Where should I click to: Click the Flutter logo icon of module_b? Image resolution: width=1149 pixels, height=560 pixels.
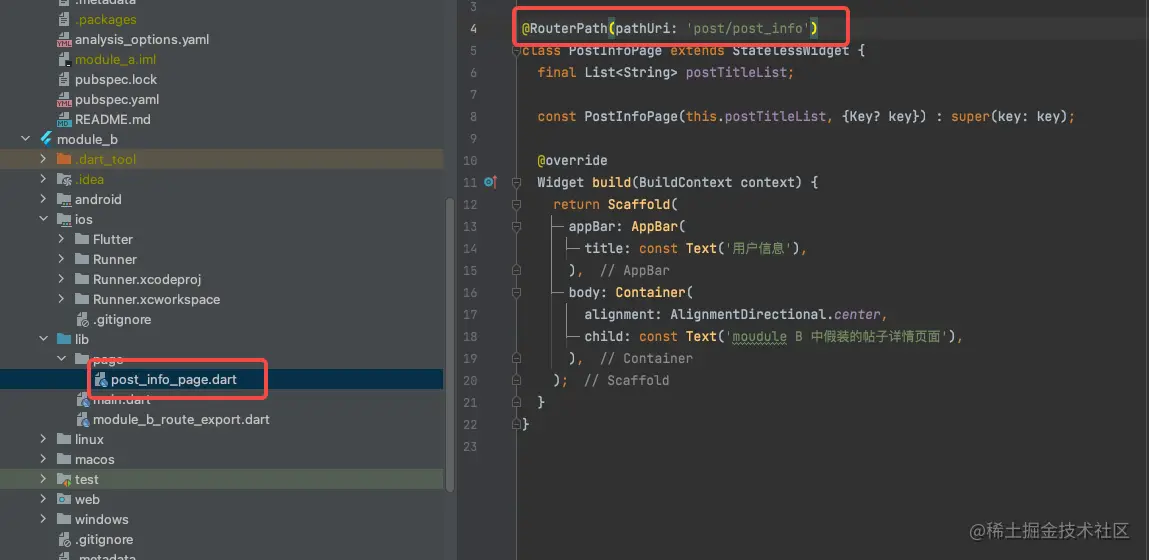(x=46, y=139)
